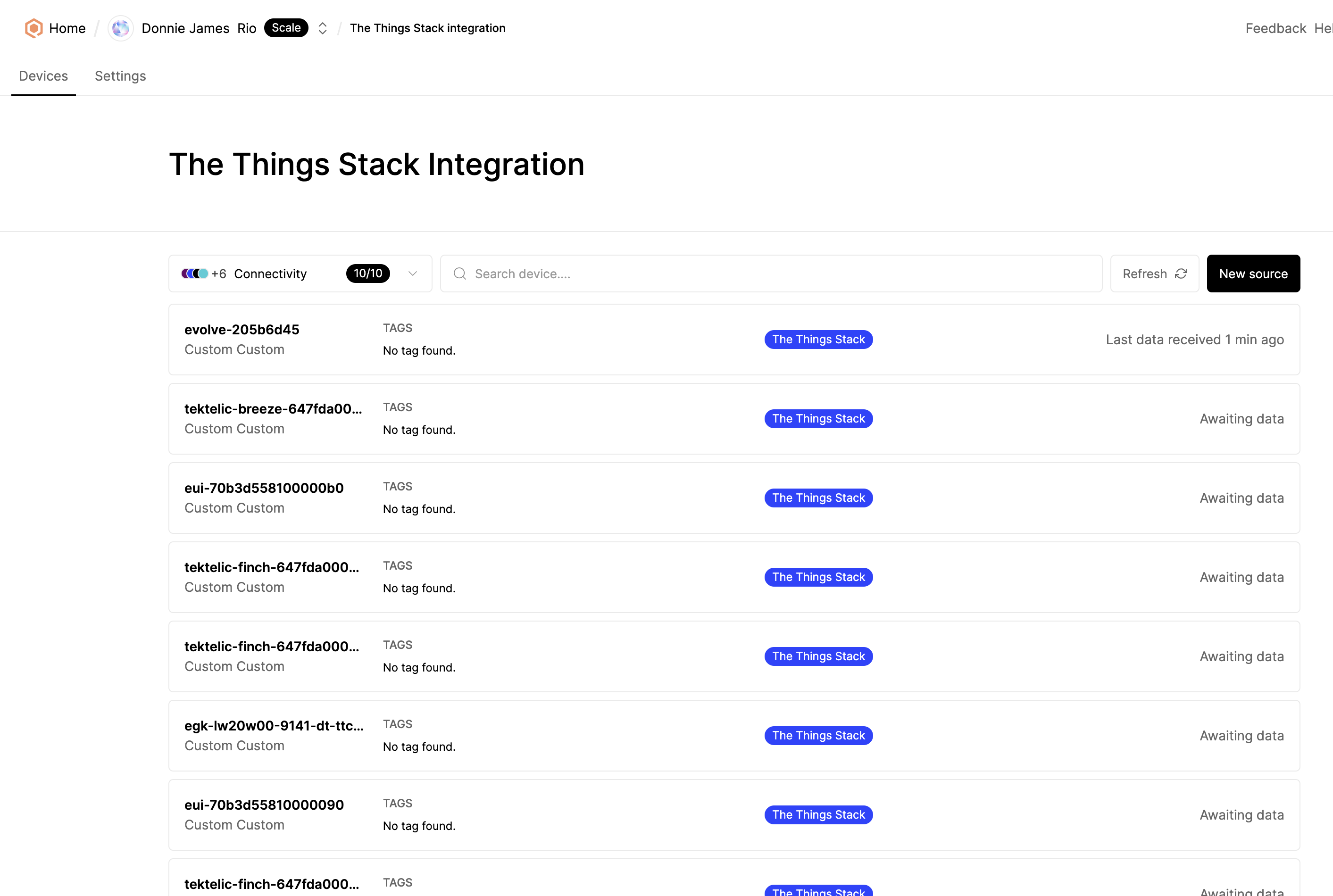Click The Things Stack tag on egk-lw20w00-9141-dt-ttc...
The height and width of the screenshot is (896, 1333).
tap(818, 735)
